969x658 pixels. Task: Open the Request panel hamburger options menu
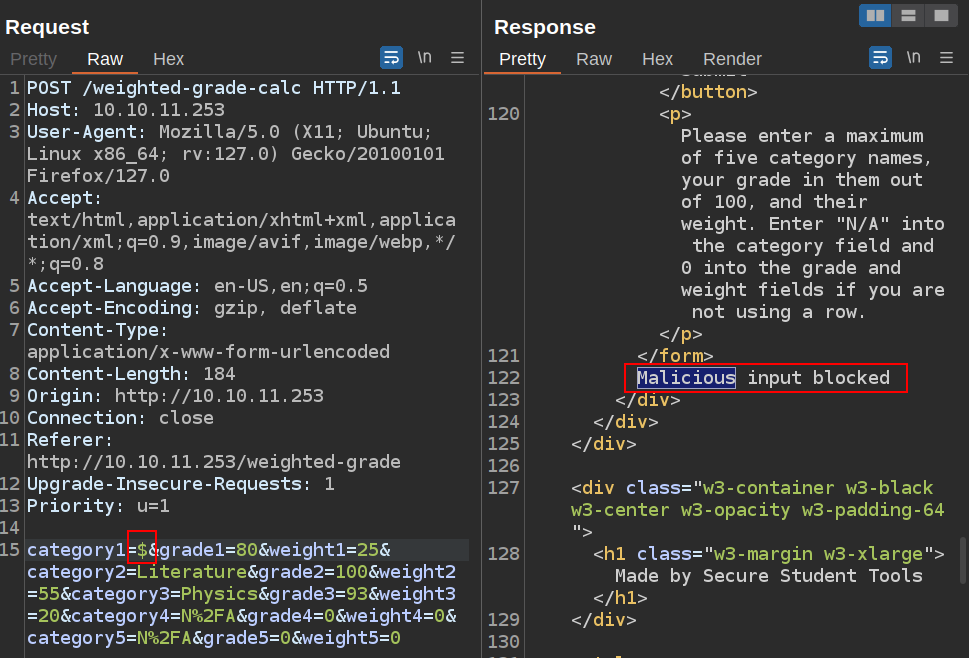pos(457,57)
